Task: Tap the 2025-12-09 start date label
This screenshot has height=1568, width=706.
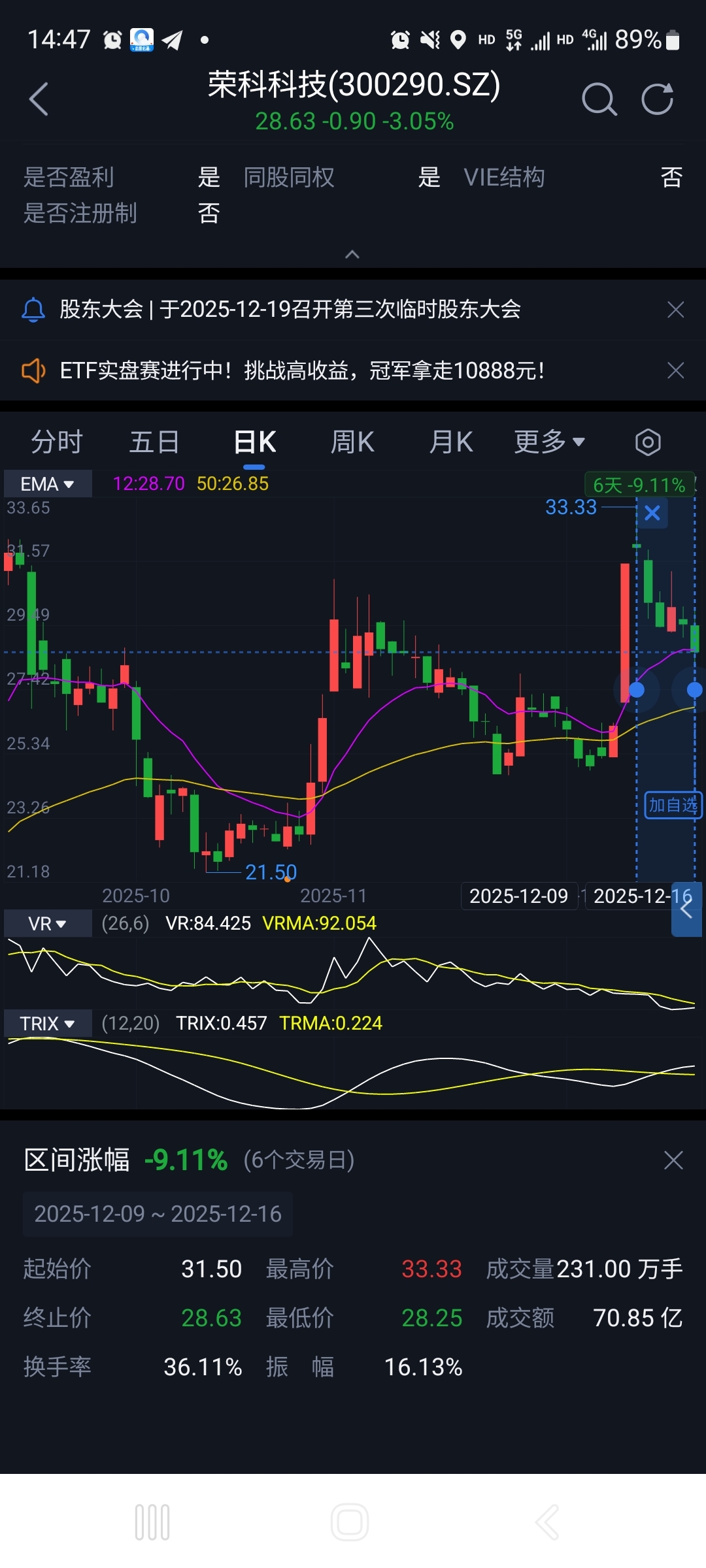Action: click(519, 896)
